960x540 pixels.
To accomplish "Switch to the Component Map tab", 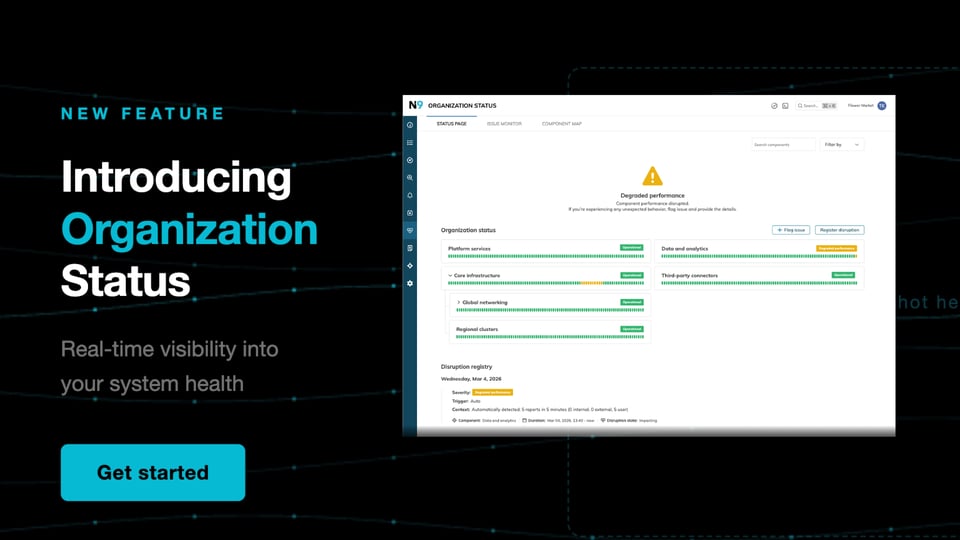I will pyautogui.click(x=561, y=124).
